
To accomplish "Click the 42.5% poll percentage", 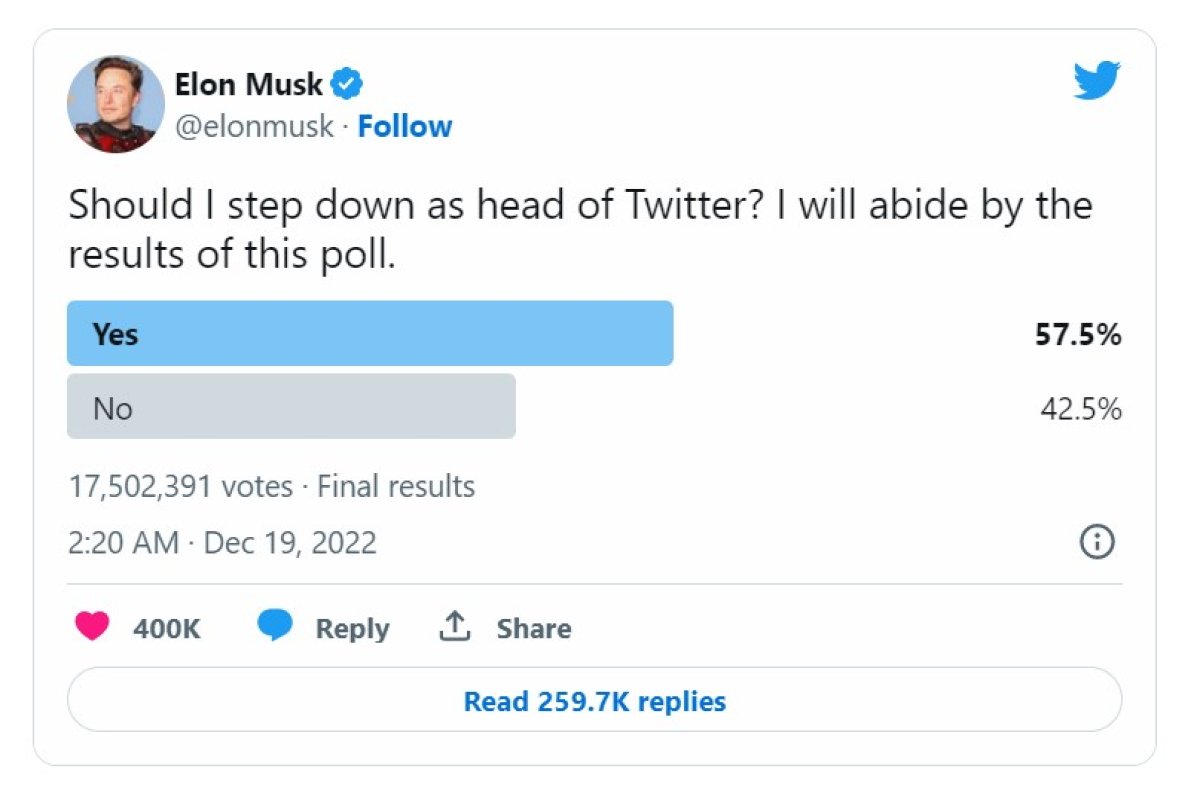I will (1080, 408).
